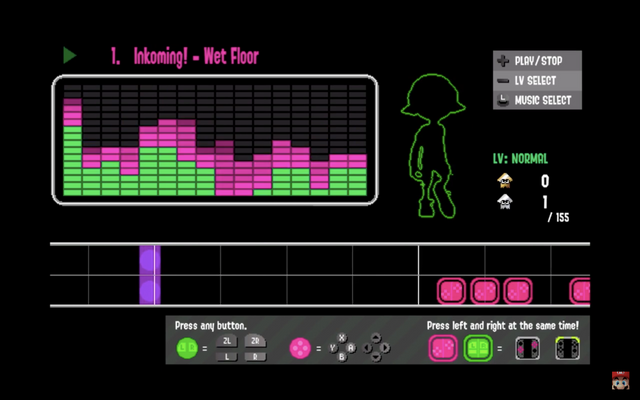Viewport: 640px width, 400px height.
Task: Click the green play triangle beside the song title
Action: coord(70,55)
